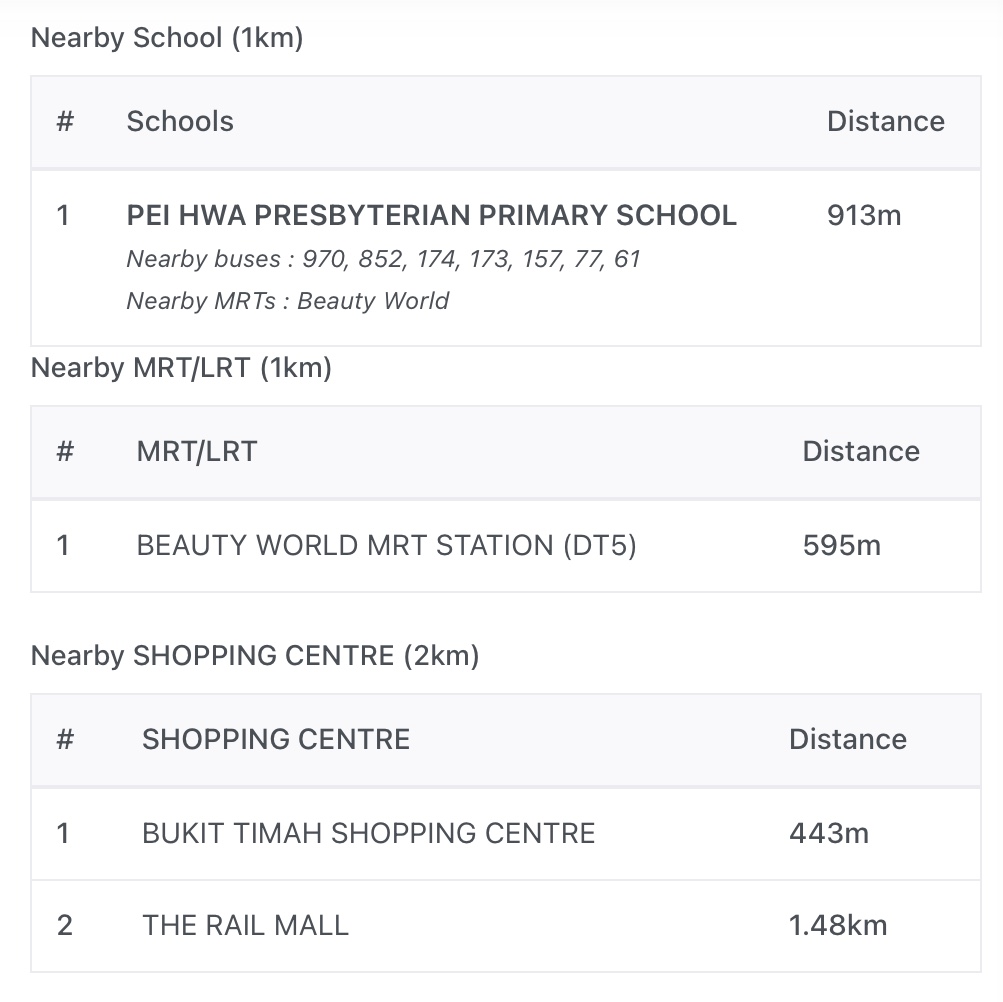Click the 1.48km Rail Mall distance
The height and width of the screenshot is (1002, 1003).
pos(837,925)
